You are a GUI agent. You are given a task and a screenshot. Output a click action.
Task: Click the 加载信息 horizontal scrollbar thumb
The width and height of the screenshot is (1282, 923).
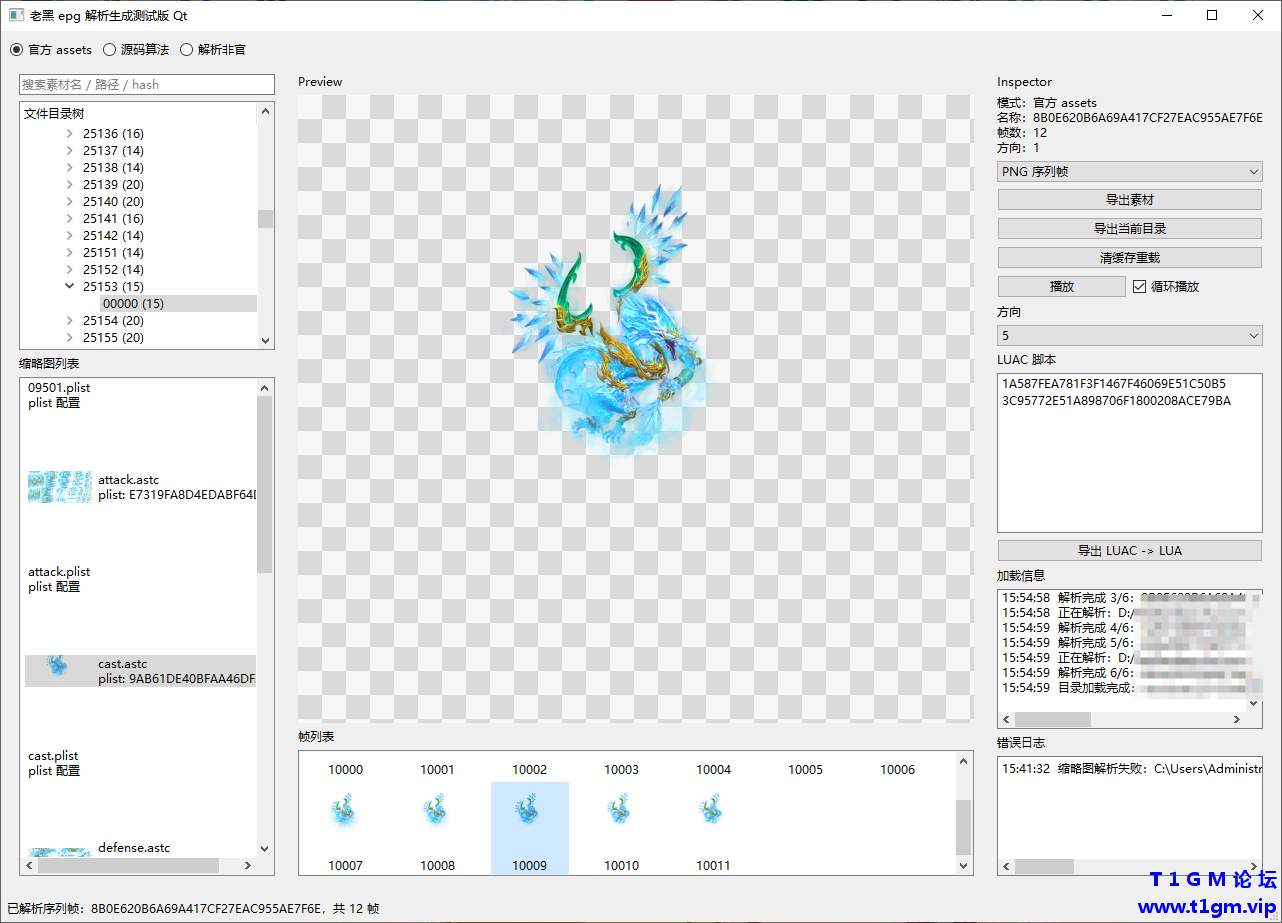pyautogui.click(x=1054, y=720)
